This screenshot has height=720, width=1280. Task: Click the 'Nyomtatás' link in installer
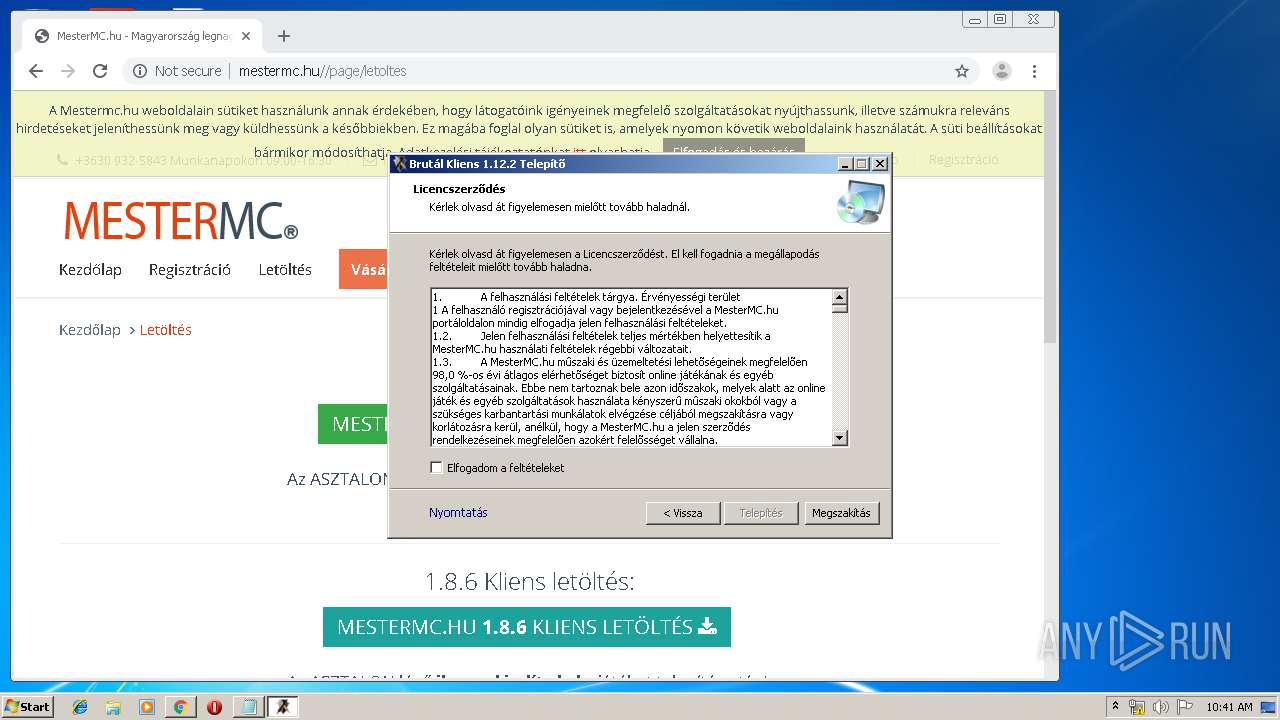[x=458, y=513]
